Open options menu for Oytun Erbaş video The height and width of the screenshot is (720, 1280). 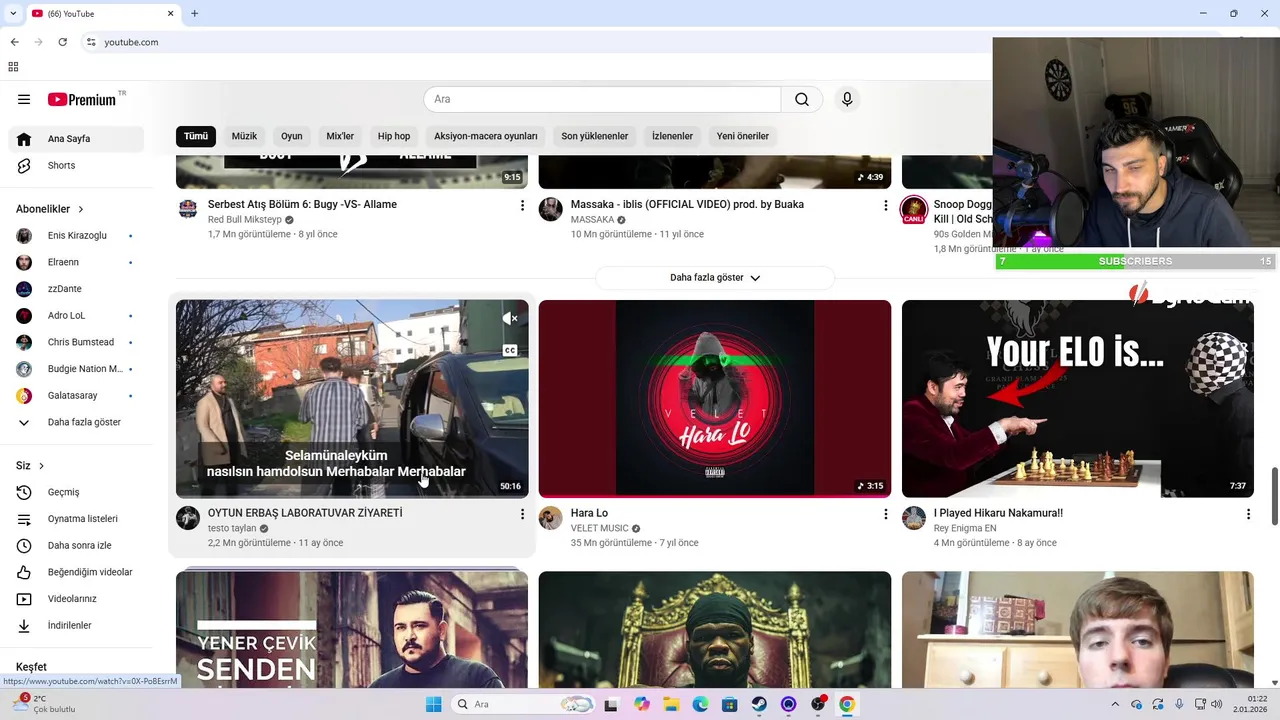click(x=522, y=514)
